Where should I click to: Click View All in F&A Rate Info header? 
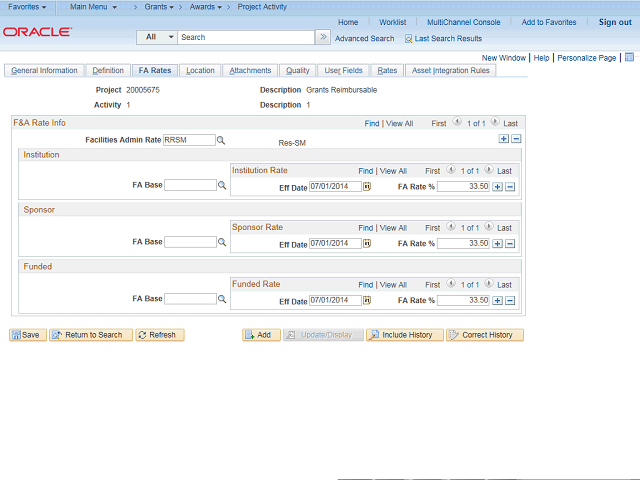[400, 124]
